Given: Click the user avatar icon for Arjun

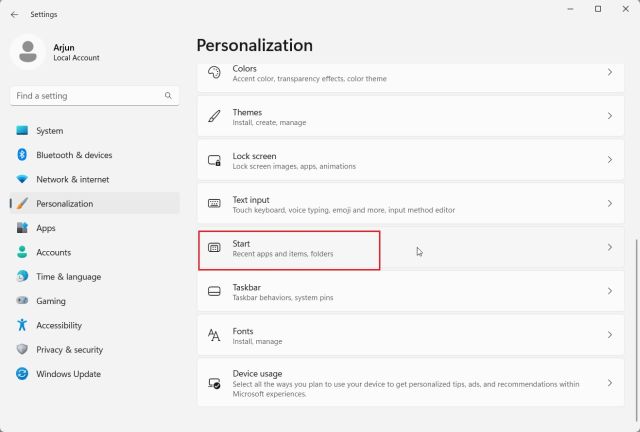Looking at the screenshot, I should [28, 52].
